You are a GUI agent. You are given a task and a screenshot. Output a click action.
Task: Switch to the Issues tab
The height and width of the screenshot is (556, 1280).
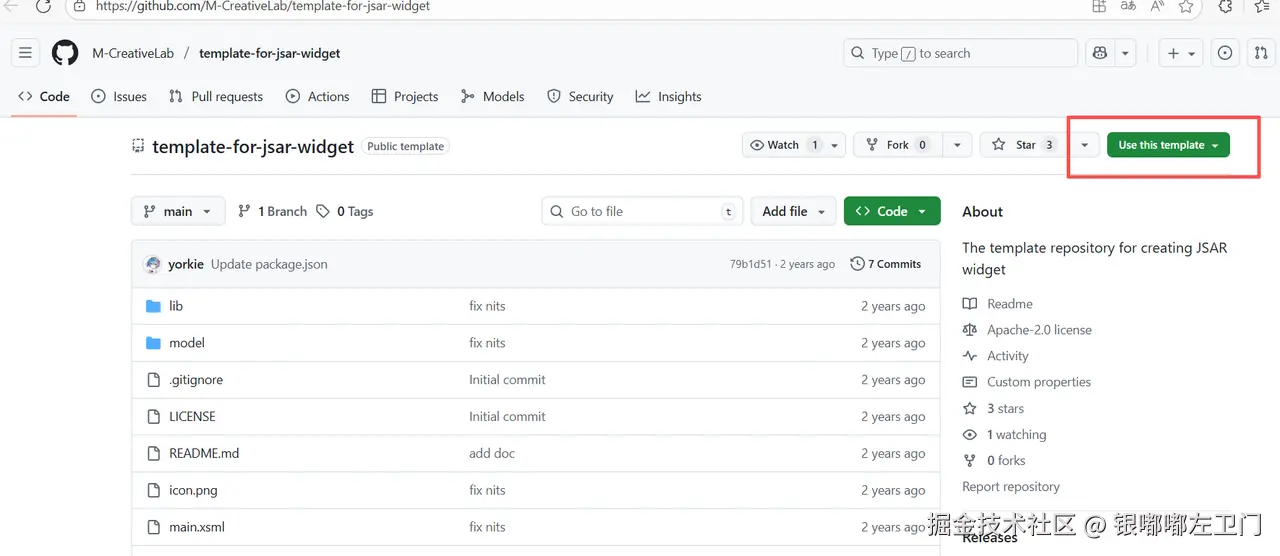(x=119, y=96)
